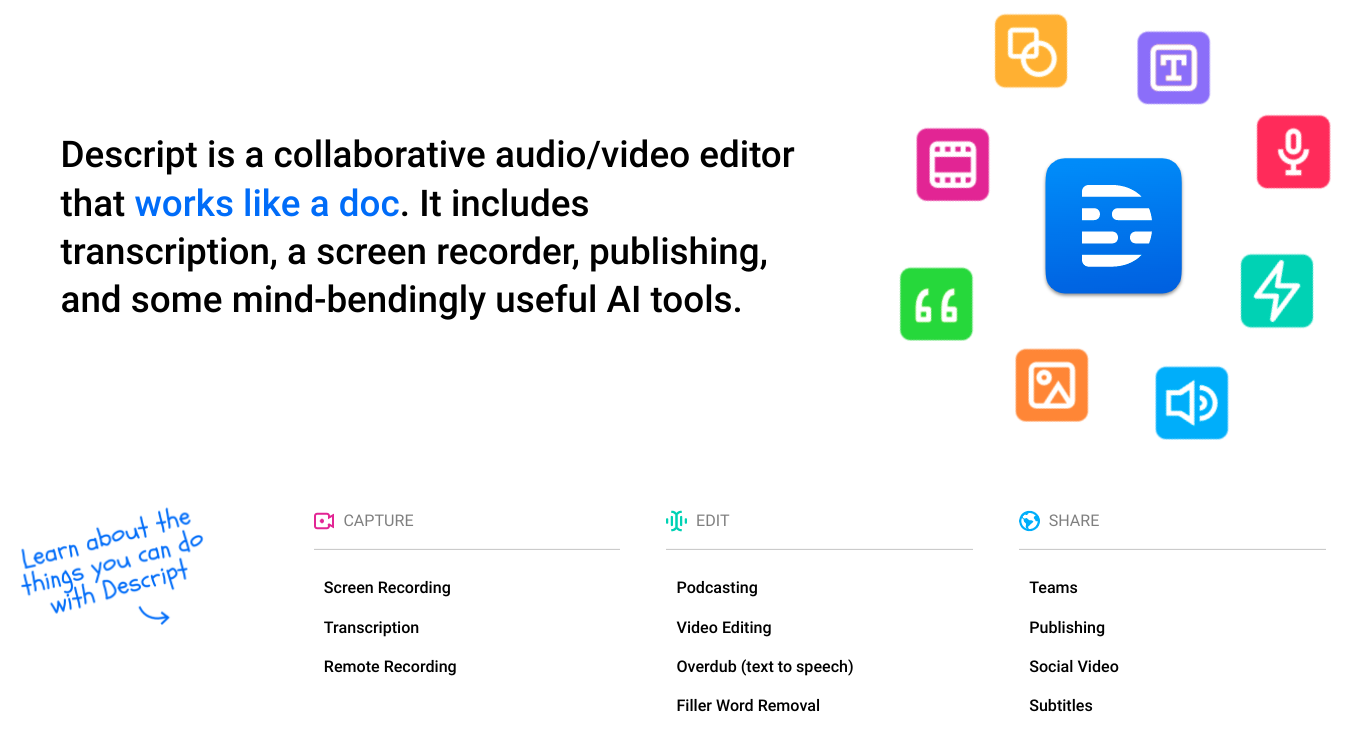
Task: Open Overdub (text to speech) link
Action: 765,667
